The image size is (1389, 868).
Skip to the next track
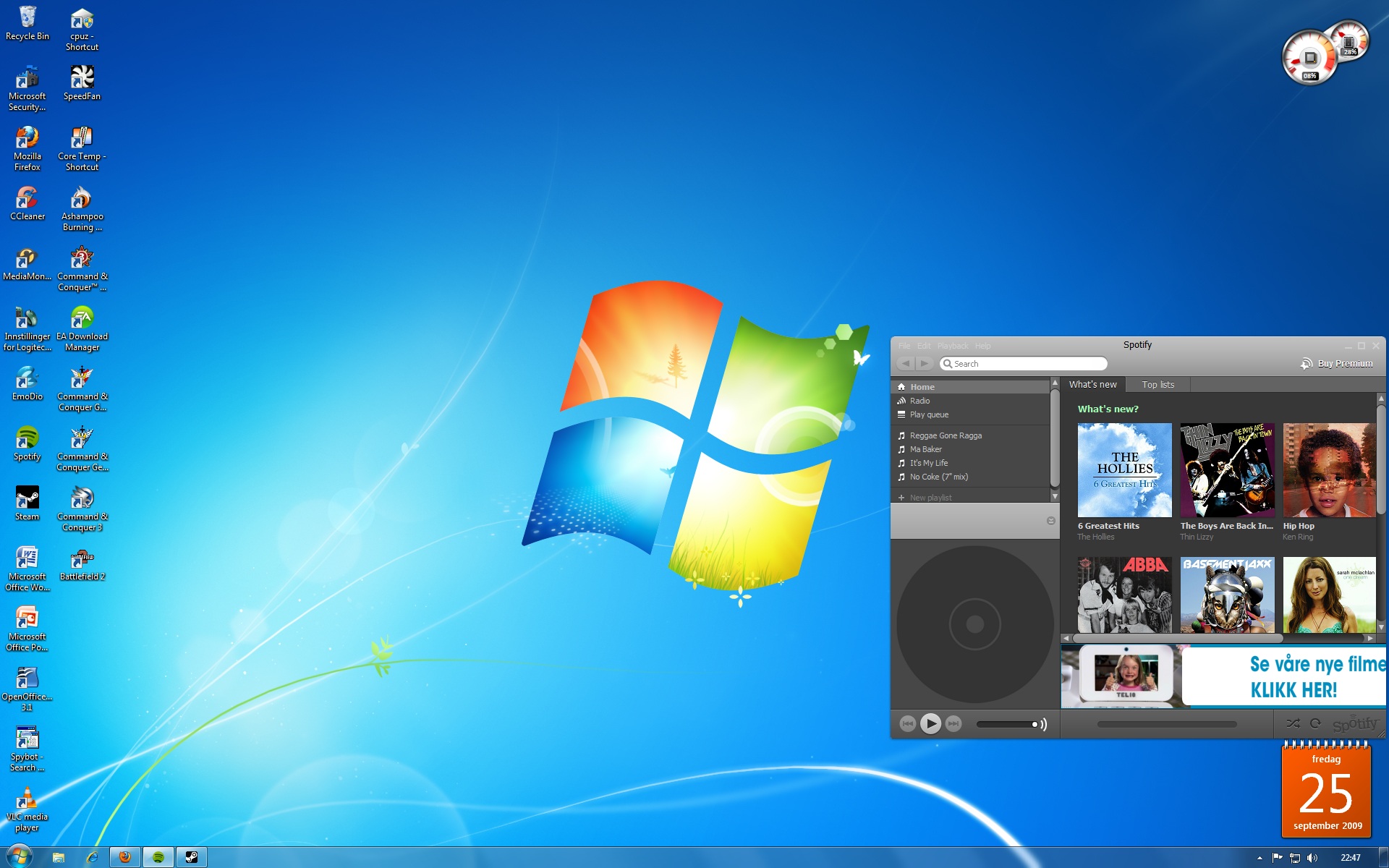[x=953, y=723]
